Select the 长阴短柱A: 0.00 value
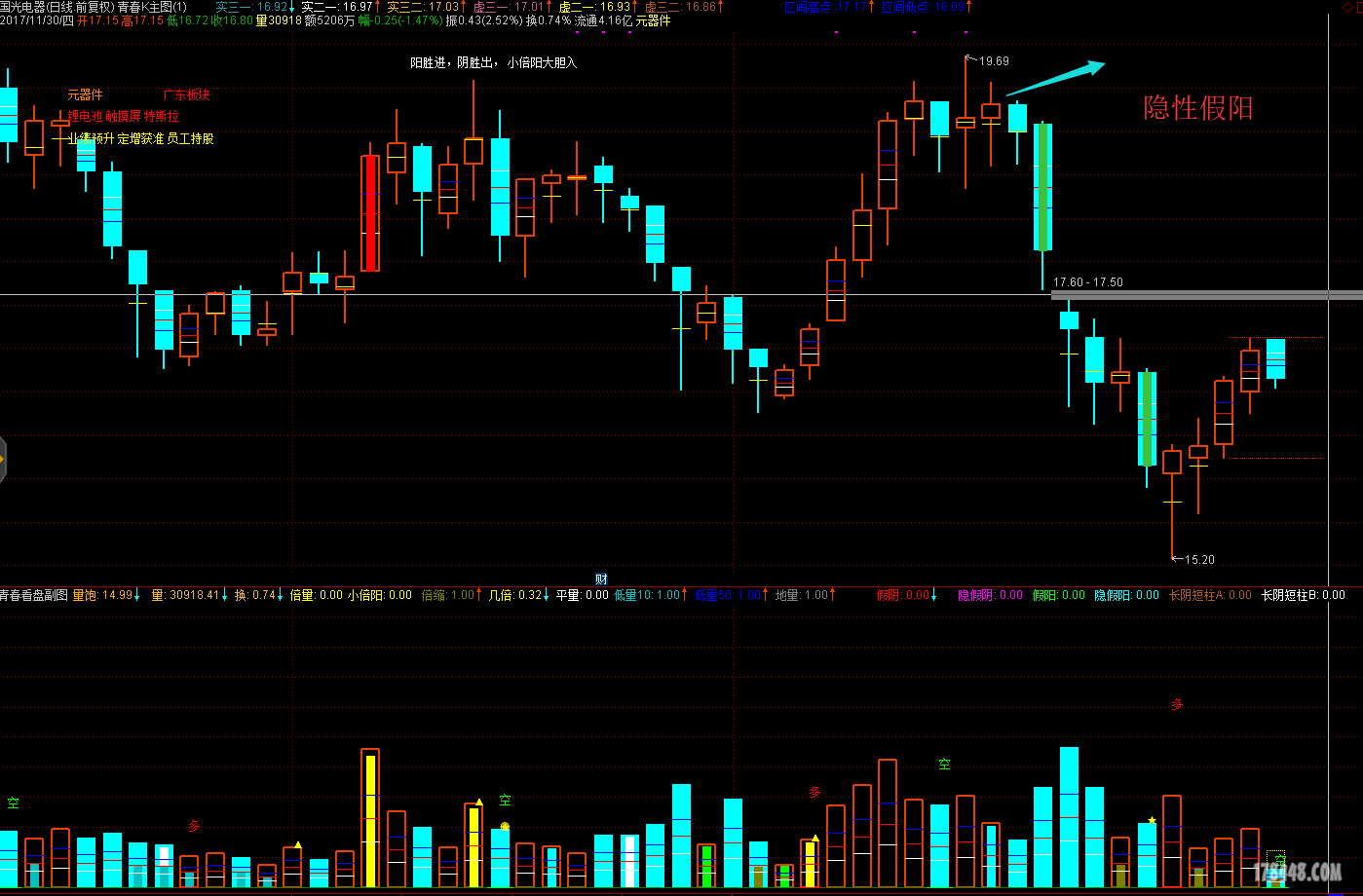This screenshot has width=1363, height=896. [1210, 594]
